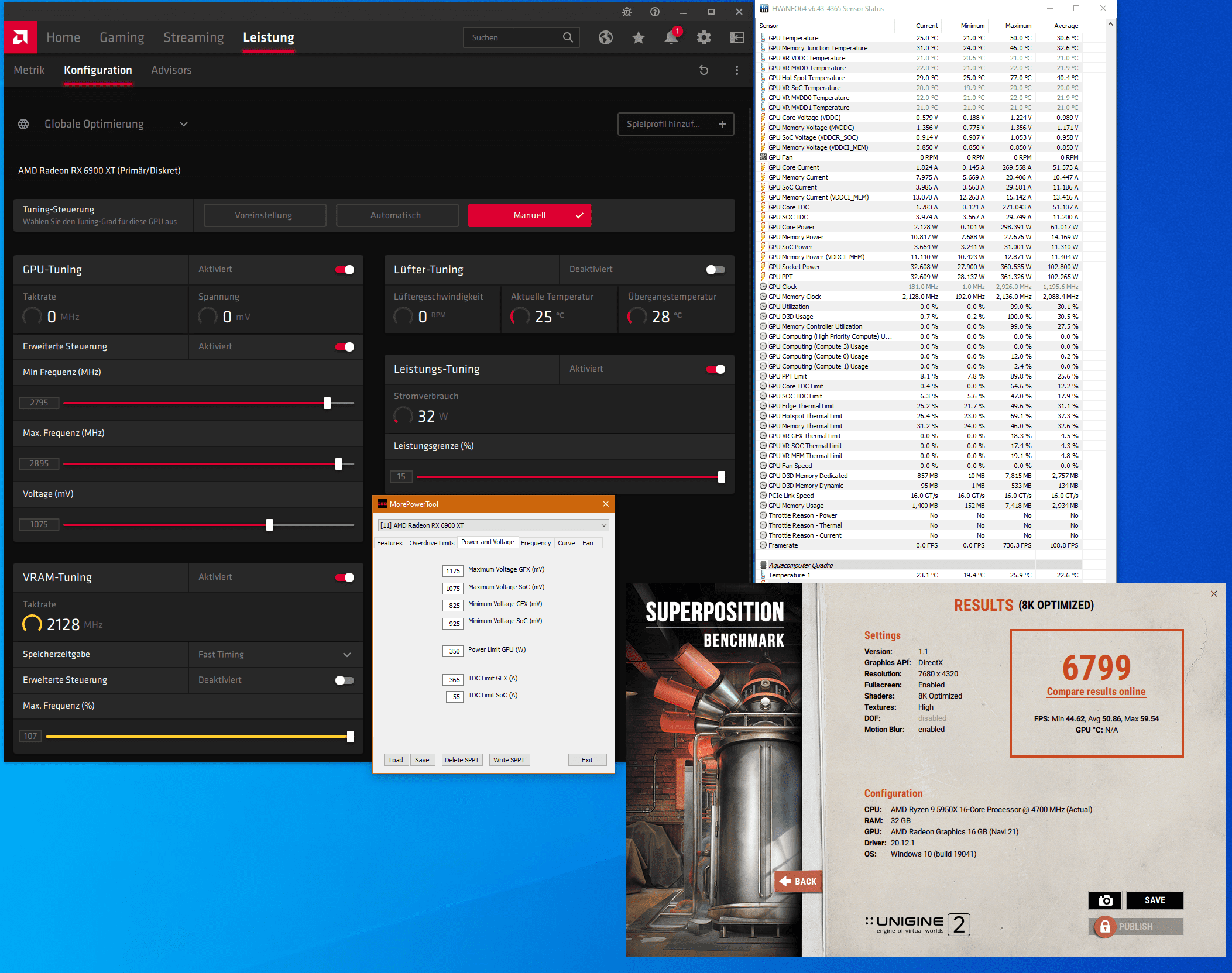Open AMD settings gear icon
Screen dimensions: 1232x973
(704, 37)
